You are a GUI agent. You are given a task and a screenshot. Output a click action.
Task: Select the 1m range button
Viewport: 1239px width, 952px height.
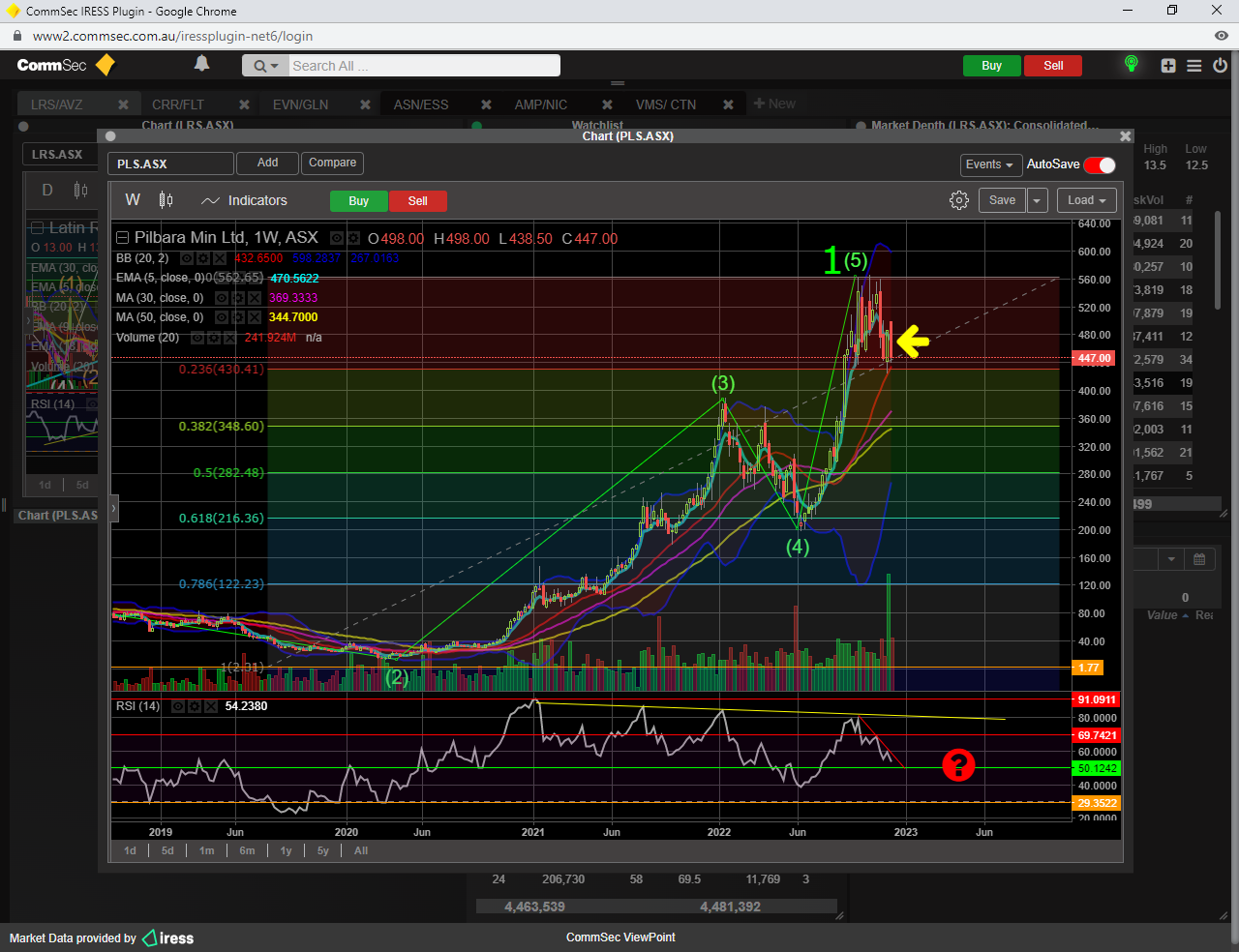(207, 850)
